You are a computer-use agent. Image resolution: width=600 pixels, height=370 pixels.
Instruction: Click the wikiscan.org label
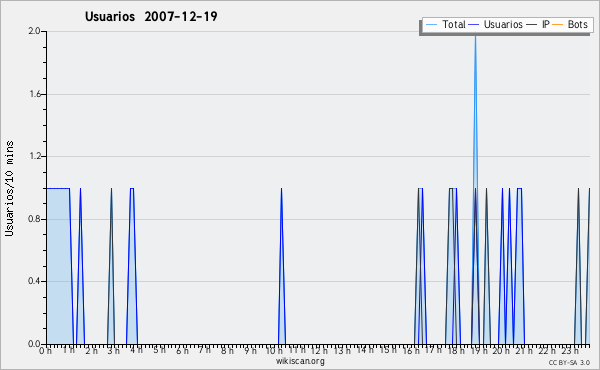pyautogui.click(x=300, y=361)
